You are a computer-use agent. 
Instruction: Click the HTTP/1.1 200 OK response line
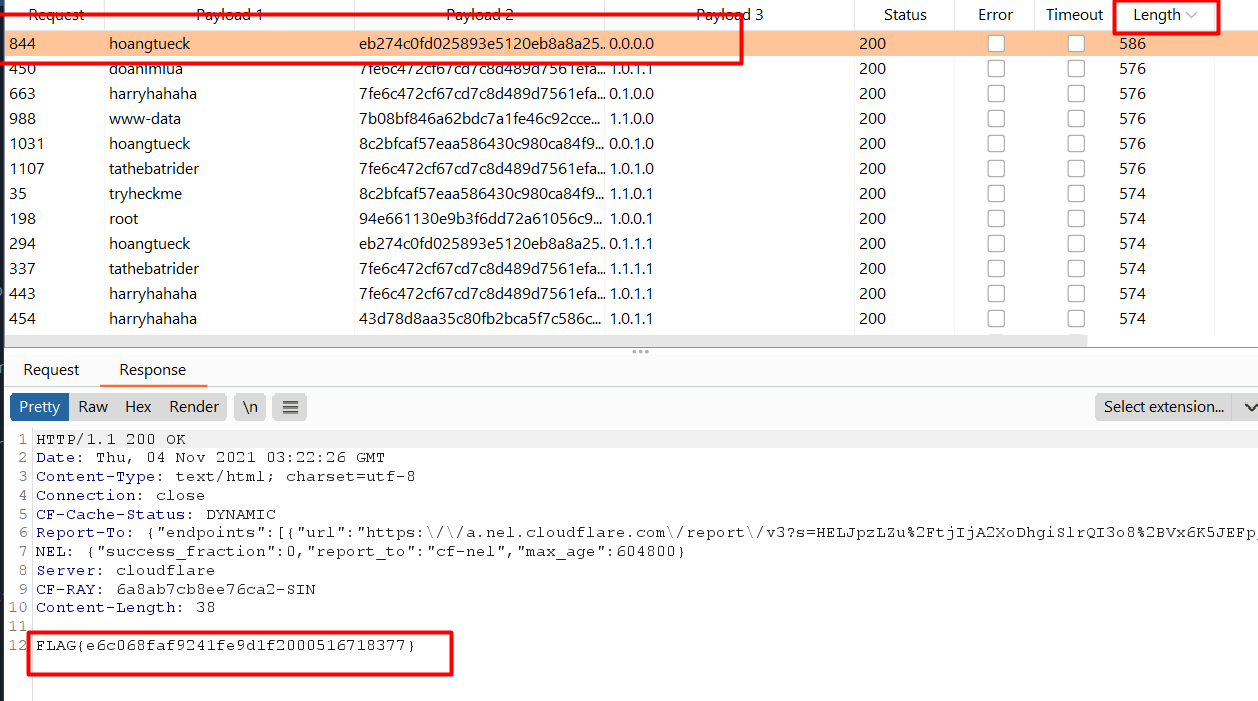111,439
